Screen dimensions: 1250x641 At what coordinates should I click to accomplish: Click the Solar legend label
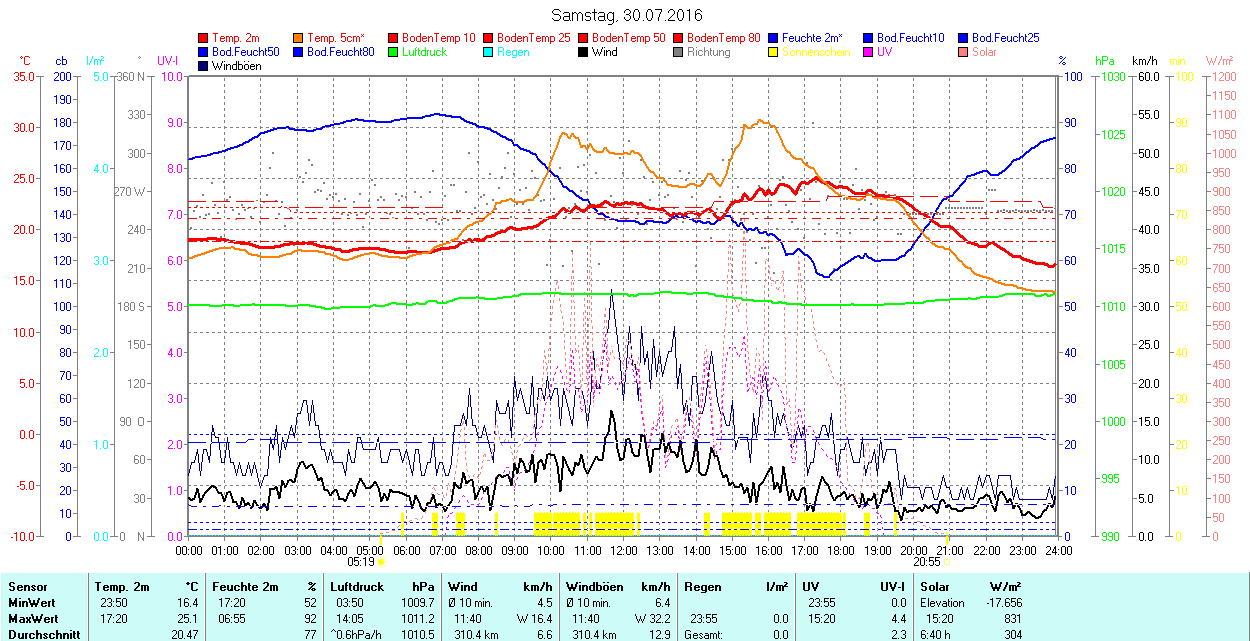tap(985, 52)
